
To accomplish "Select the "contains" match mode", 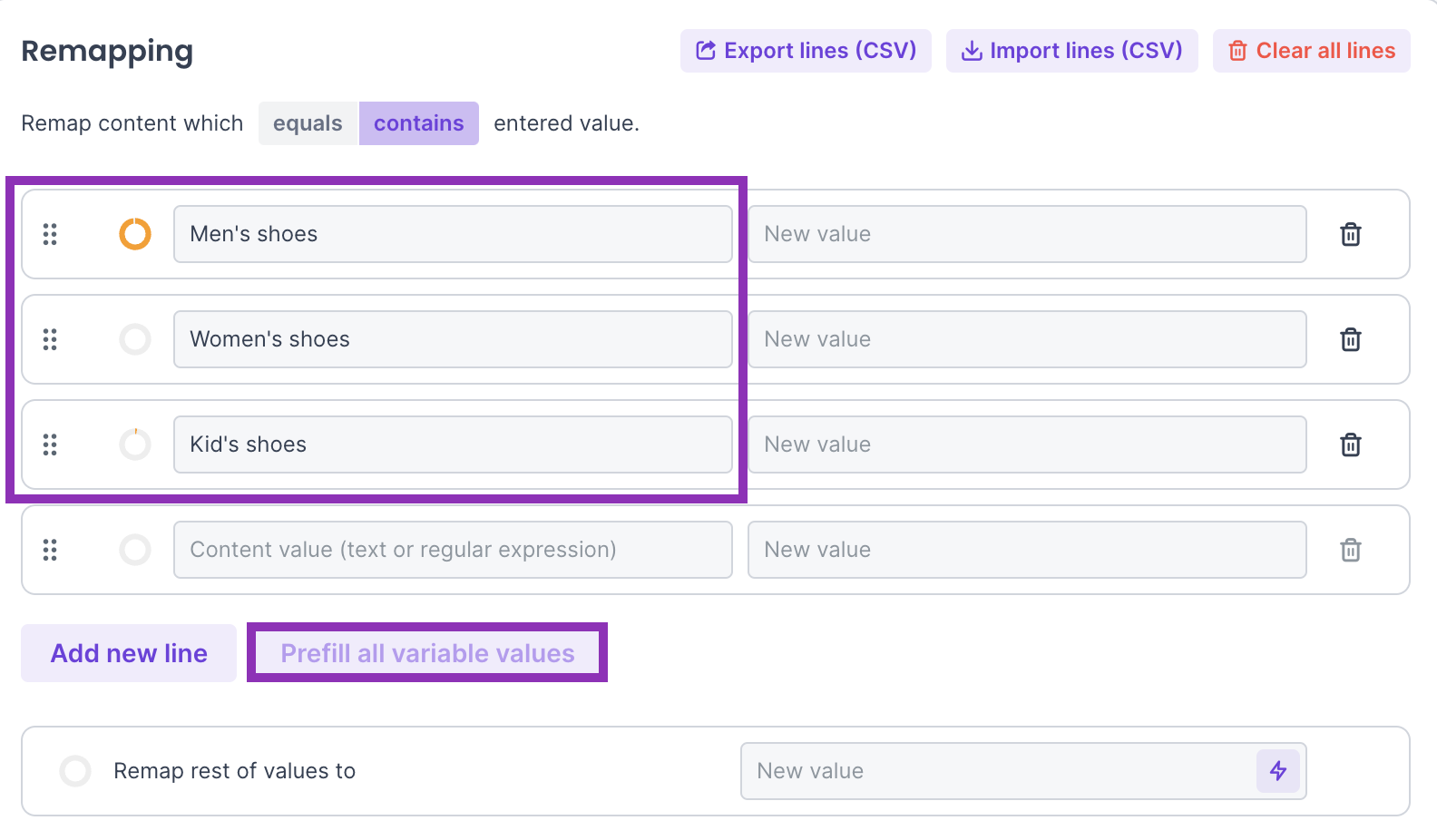I will click(418, 123).
